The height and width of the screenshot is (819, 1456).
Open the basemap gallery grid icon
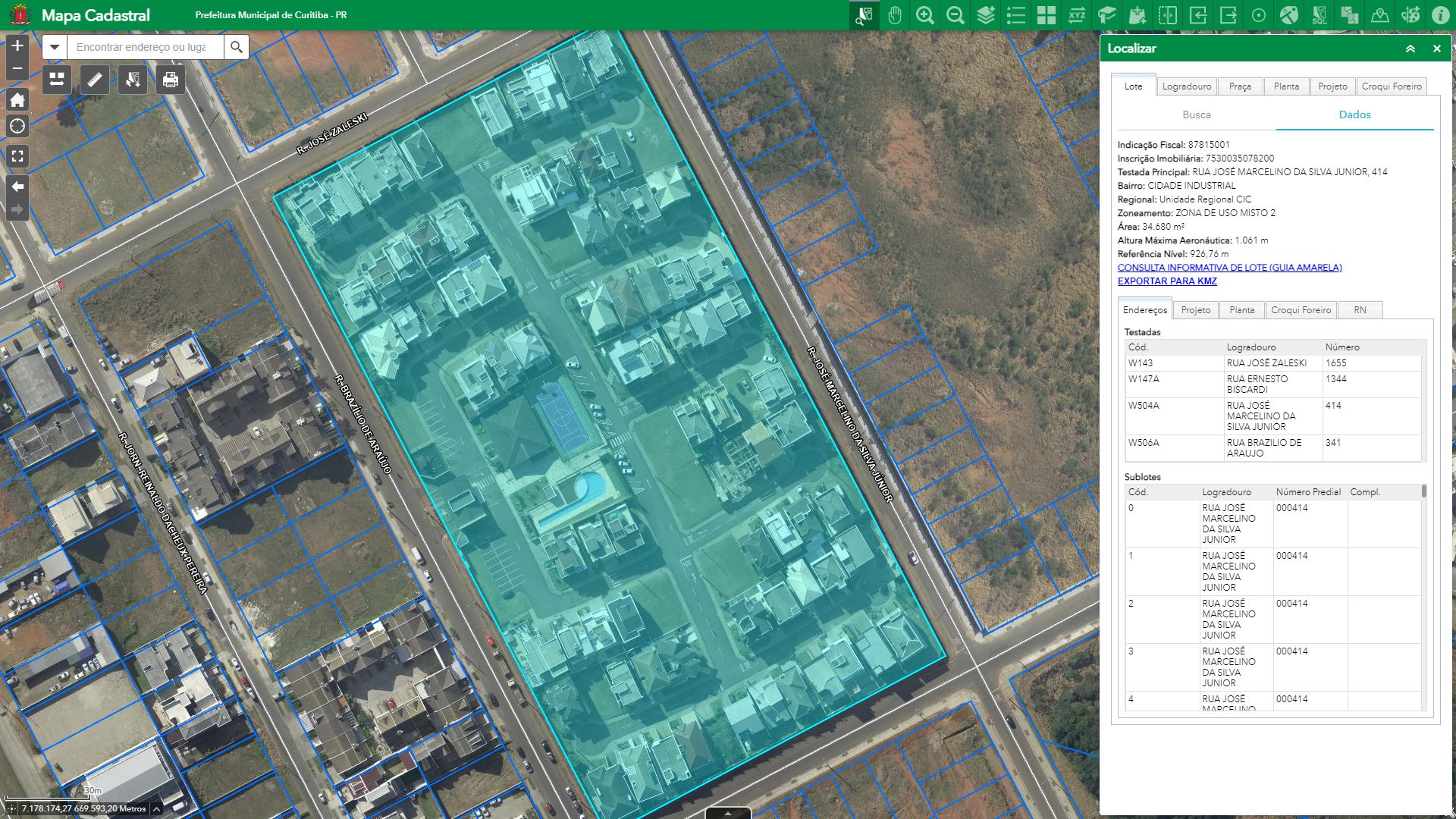tap(1046, 15)
